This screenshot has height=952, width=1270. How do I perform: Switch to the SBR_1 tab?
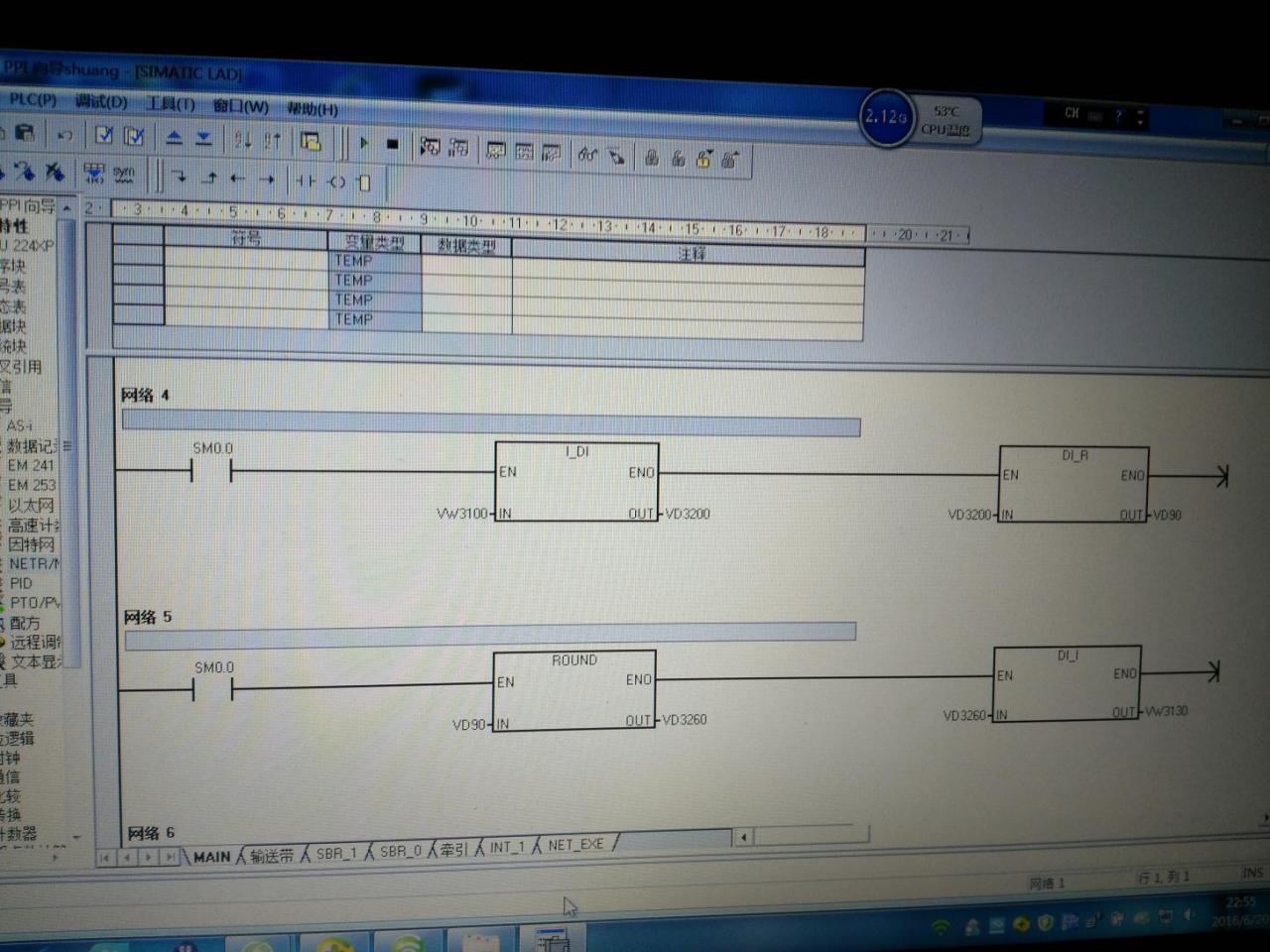click(335, 853)
